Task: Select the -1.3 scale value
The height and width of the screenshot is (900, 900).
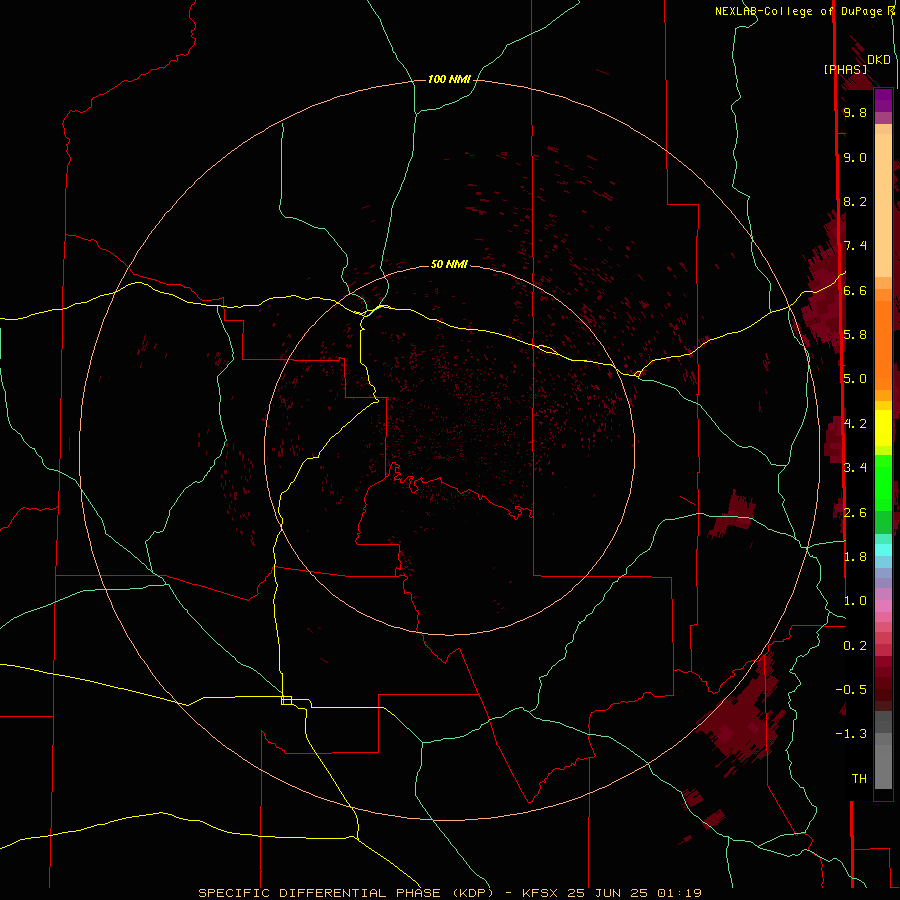Action: point(851,734)
